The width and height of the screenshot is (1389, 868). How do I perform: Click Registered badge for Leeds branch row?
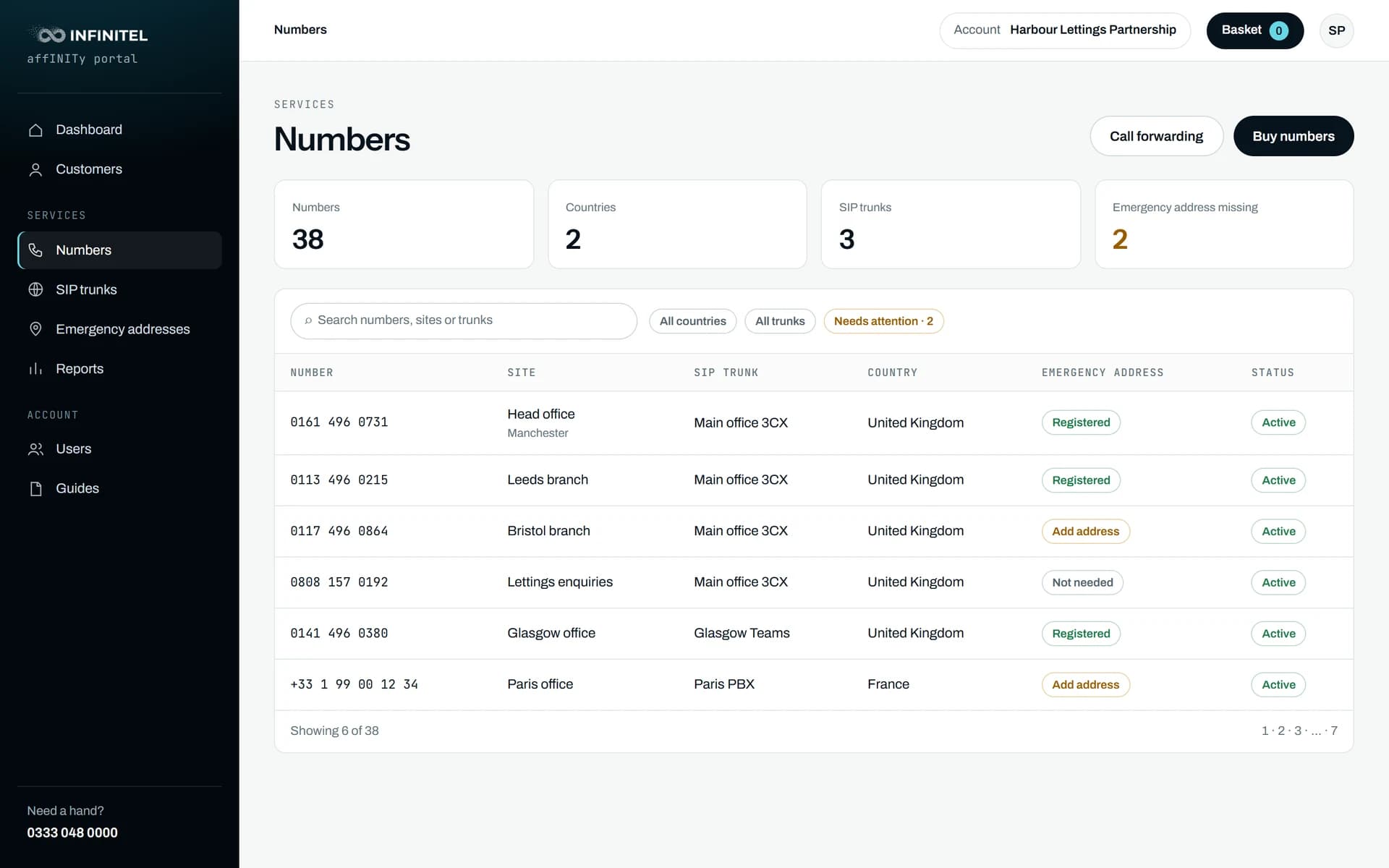tap(1081, 480)
